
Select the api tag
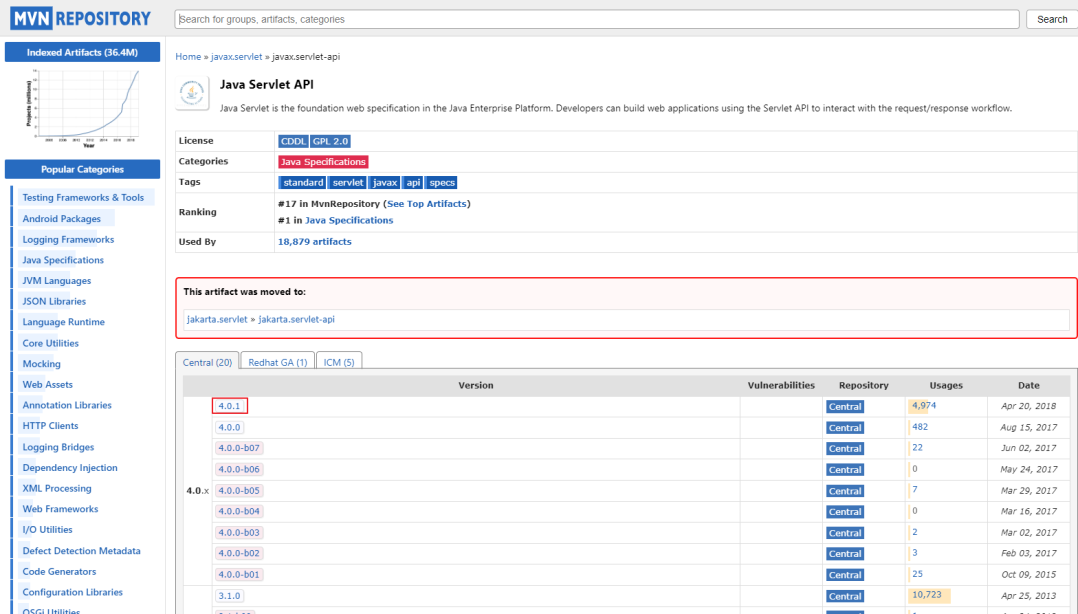click(x=413, y=182)
